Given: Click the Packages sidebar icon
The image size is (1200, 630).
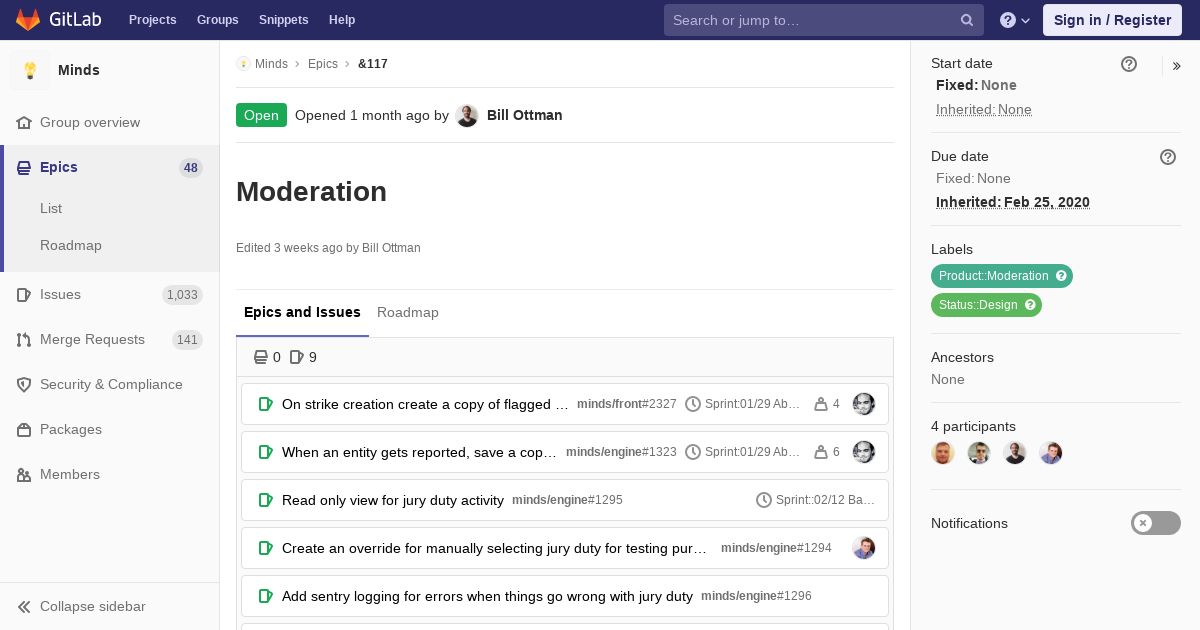Looking at the screenshot, I should 24,430.
